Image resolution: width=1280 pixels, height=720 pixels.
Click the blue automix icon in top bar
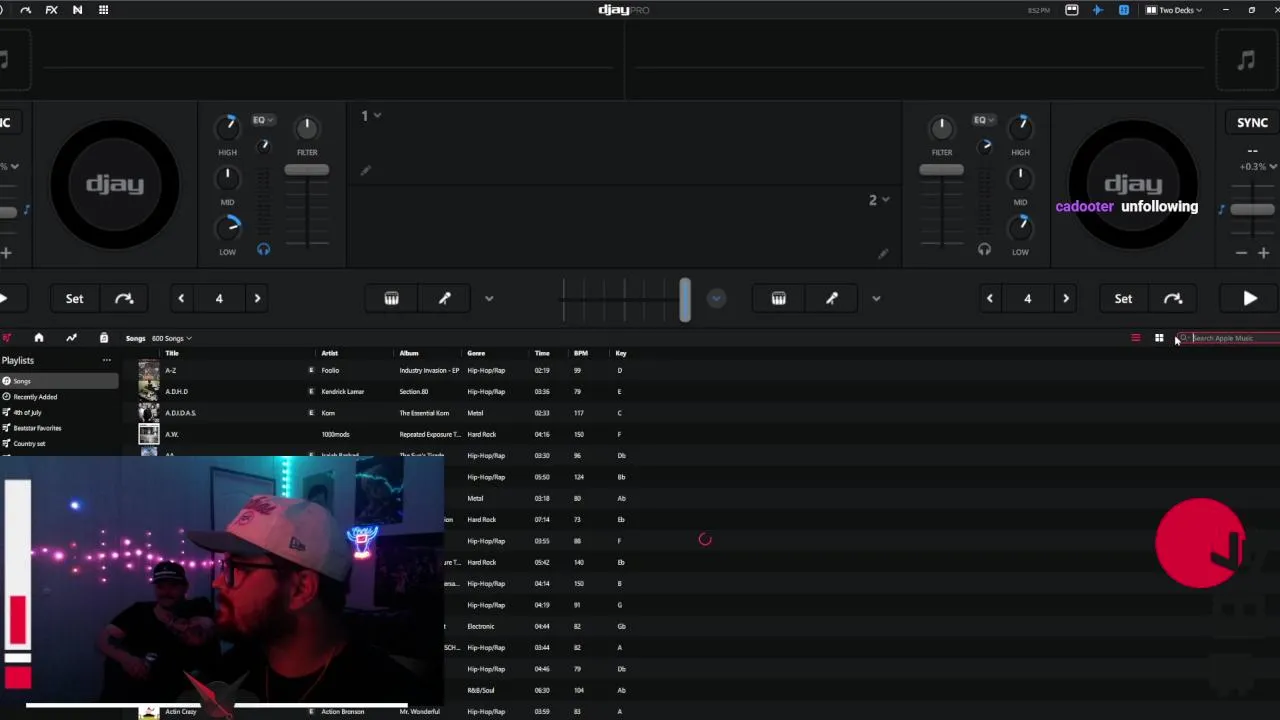(x=1124, y=10)
